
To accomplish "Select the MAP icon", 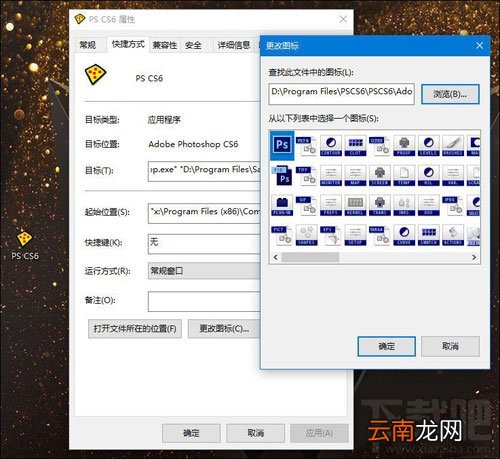I will pos(355,175).
